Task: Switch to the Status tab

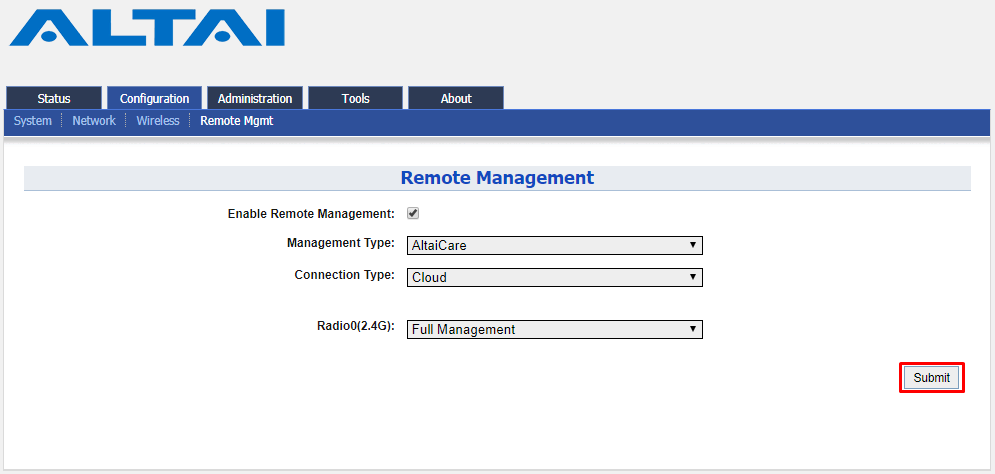Action: pos(54,98)
